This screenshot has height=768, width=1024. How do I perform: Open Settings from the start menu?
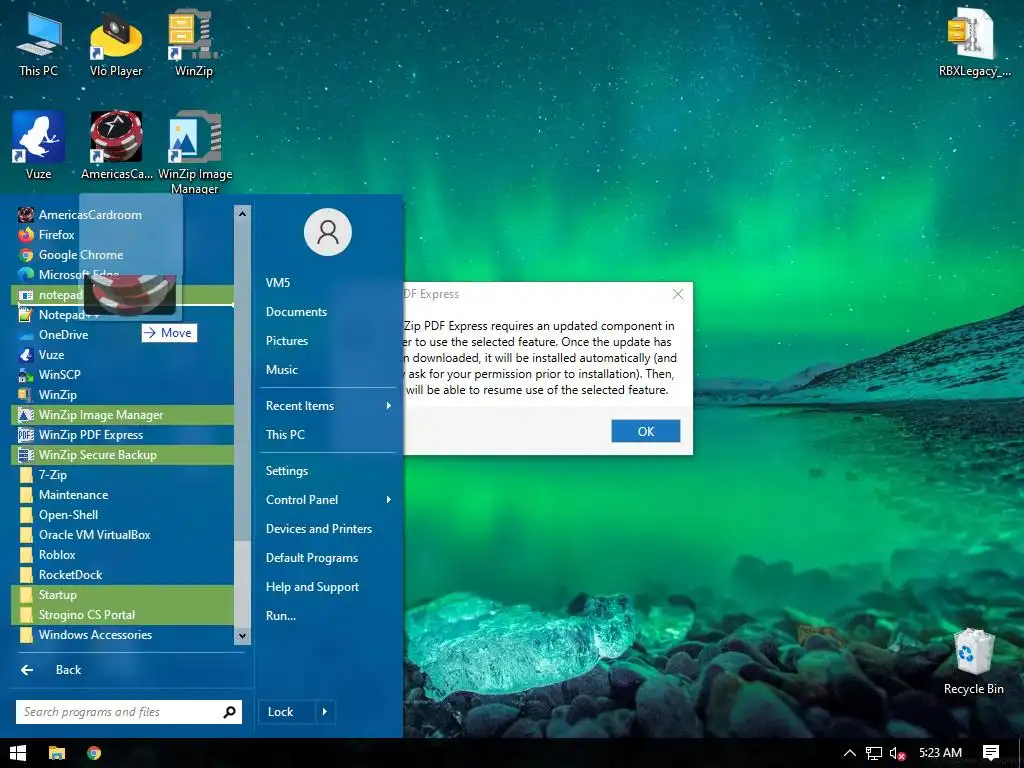(x=328, y=471)
